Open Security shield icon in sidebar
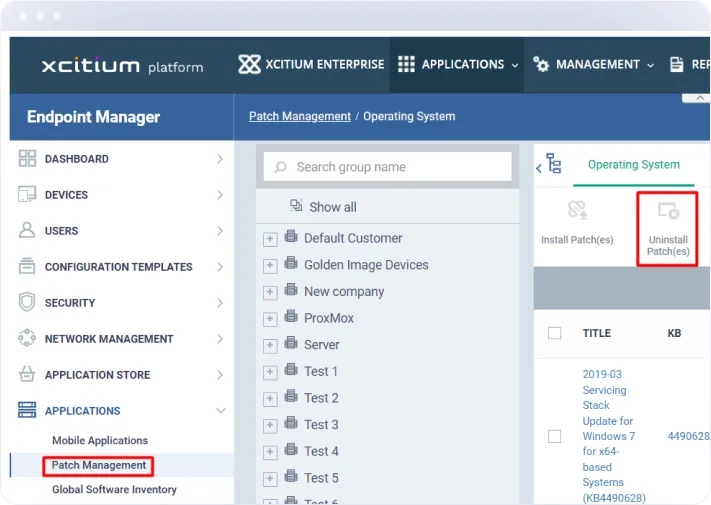The width and height of the screenshot is (711, 505). click(x=27, y=302)
